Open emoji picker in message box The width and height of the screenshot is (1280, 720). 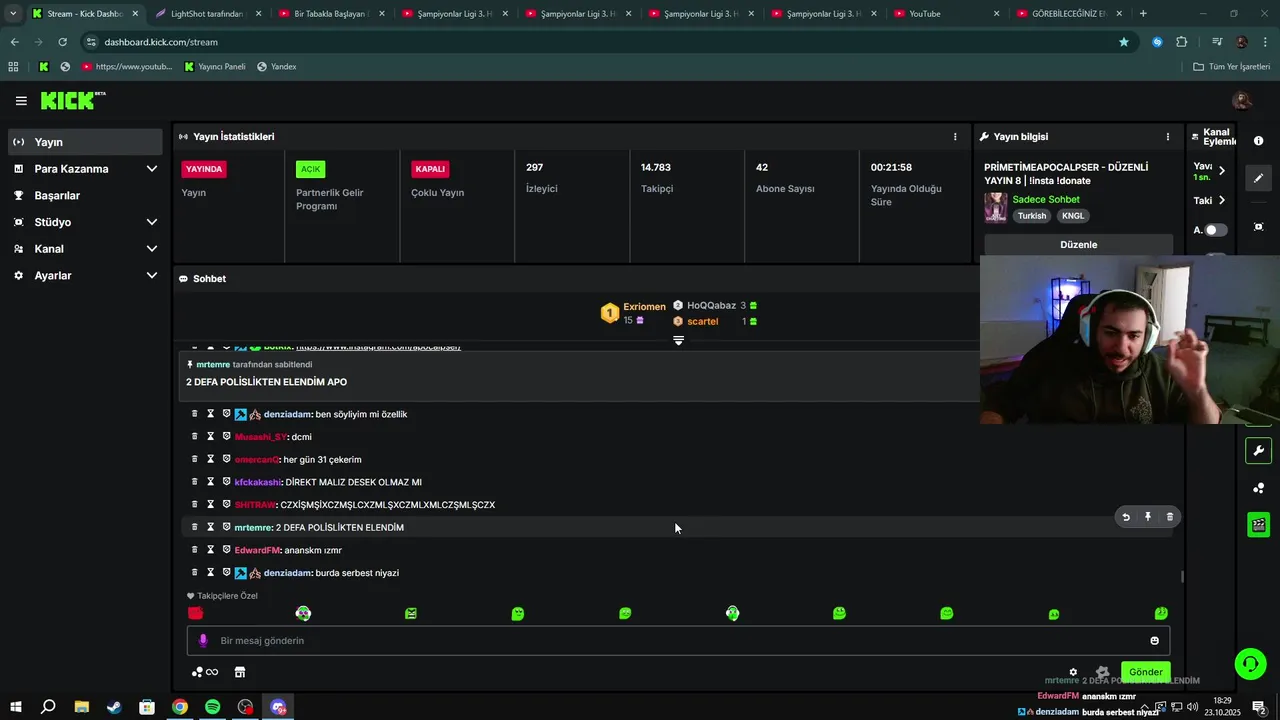tap(1155, 641)
